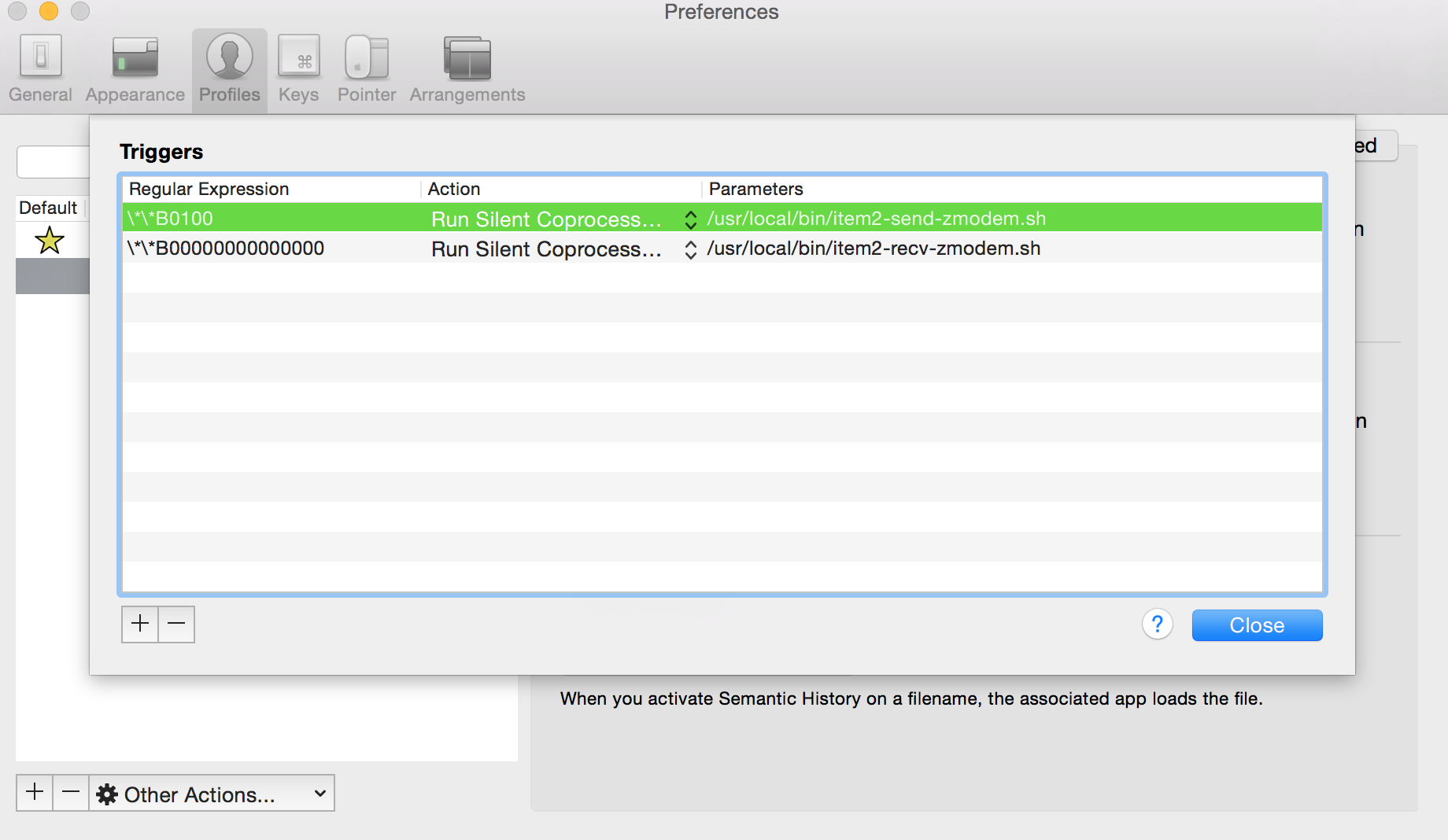Edit the item2-send-zmodem.sh parameter cell
This screenshot has width=1448, height=840.
click(1013, 218)
